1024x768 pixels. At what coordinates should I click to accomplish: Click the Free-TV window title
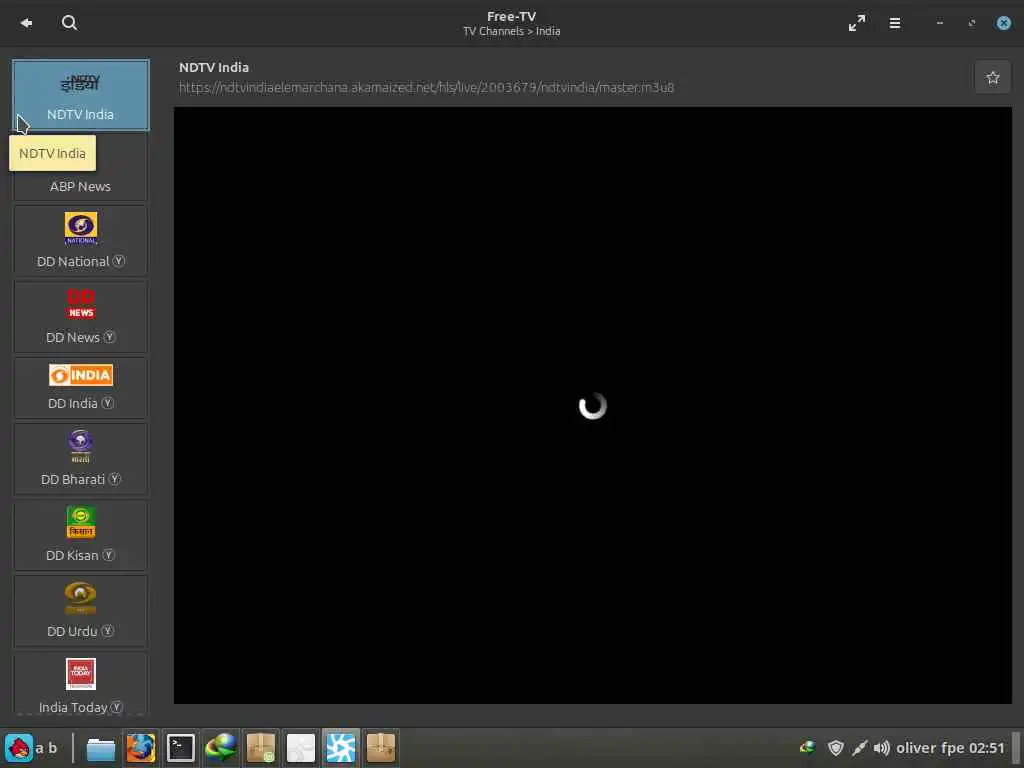(511, 16)
